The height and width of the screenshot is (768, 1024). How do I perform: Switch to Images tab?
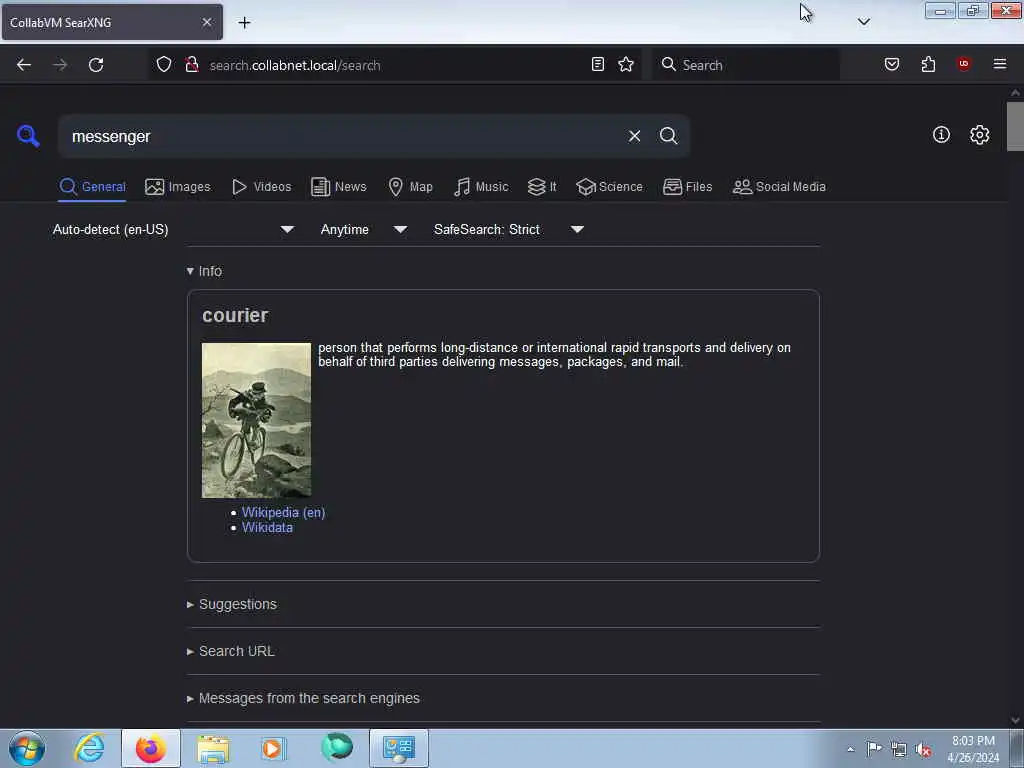pyautogui.click(x=178, y=187)
